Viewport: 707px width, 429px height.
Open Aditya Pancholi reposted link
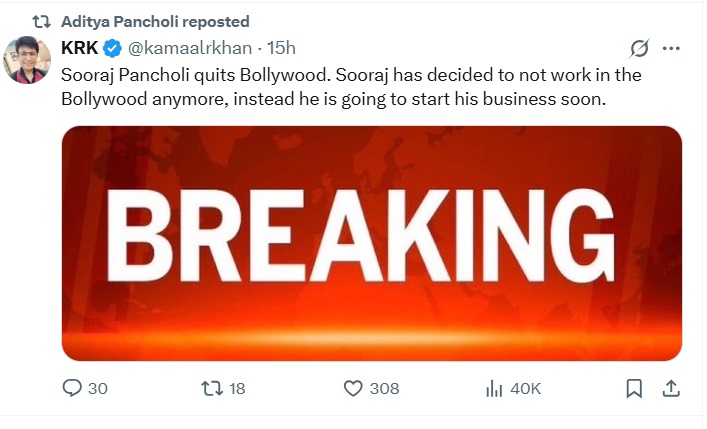tap(155, 21)
